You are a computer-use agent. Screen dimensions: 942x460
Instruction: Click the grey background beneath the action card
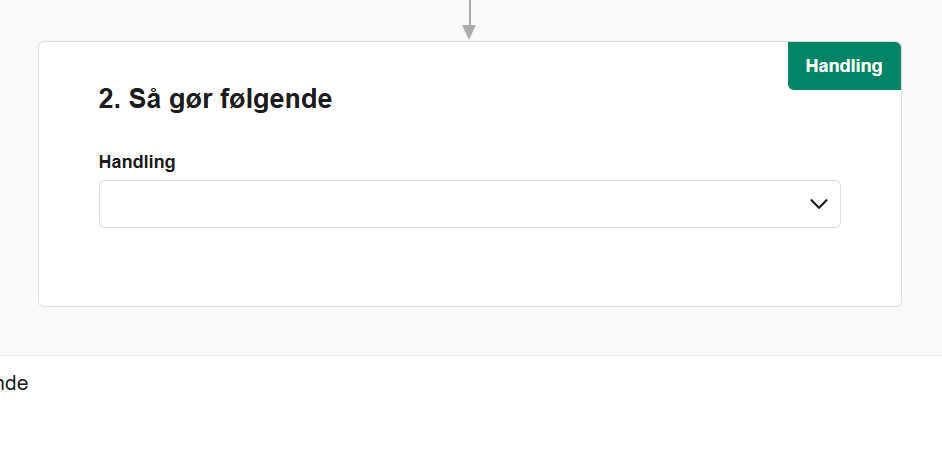(469, 330)
